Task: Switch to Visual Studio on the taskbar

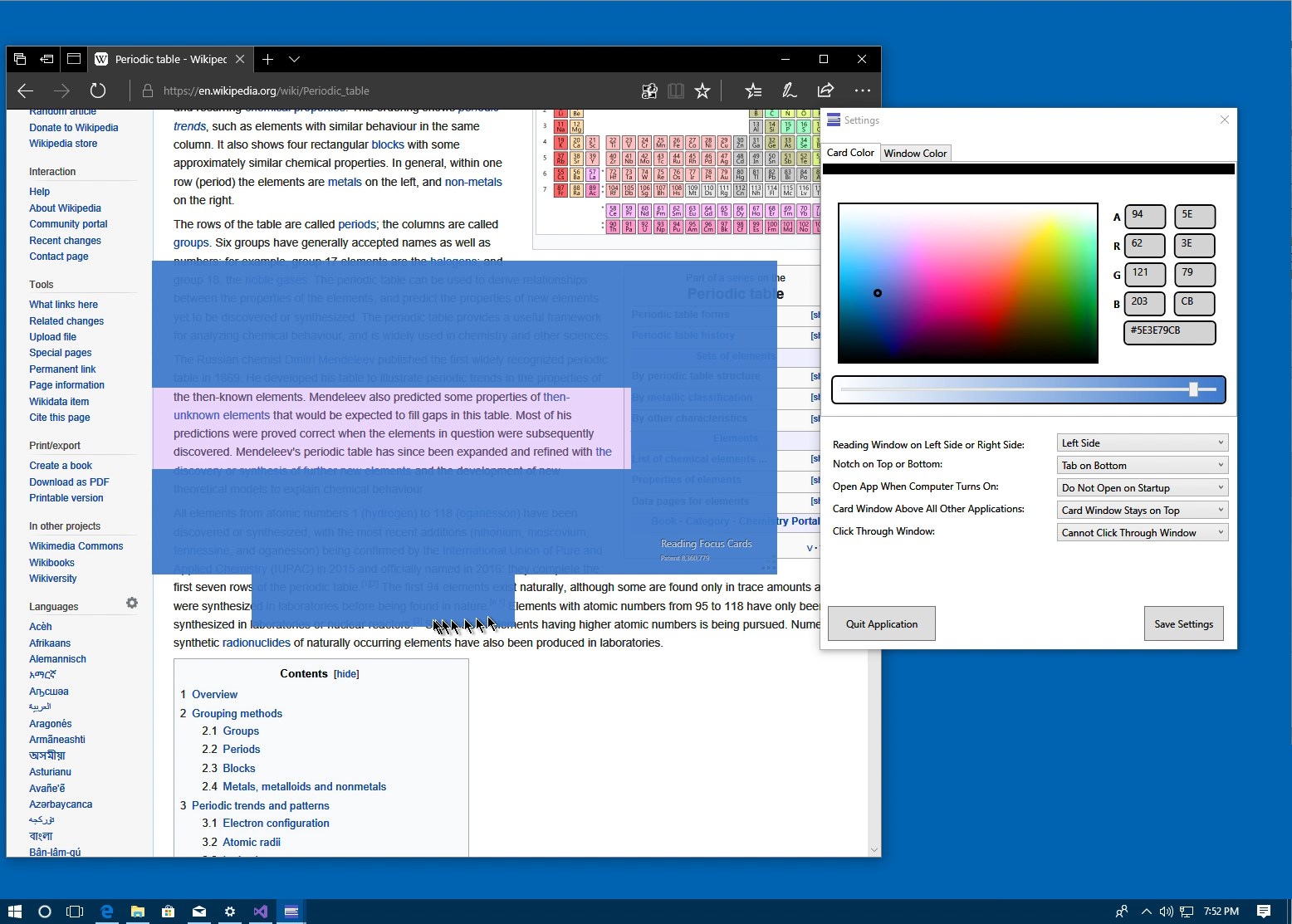Action: [x=261, y=912]
